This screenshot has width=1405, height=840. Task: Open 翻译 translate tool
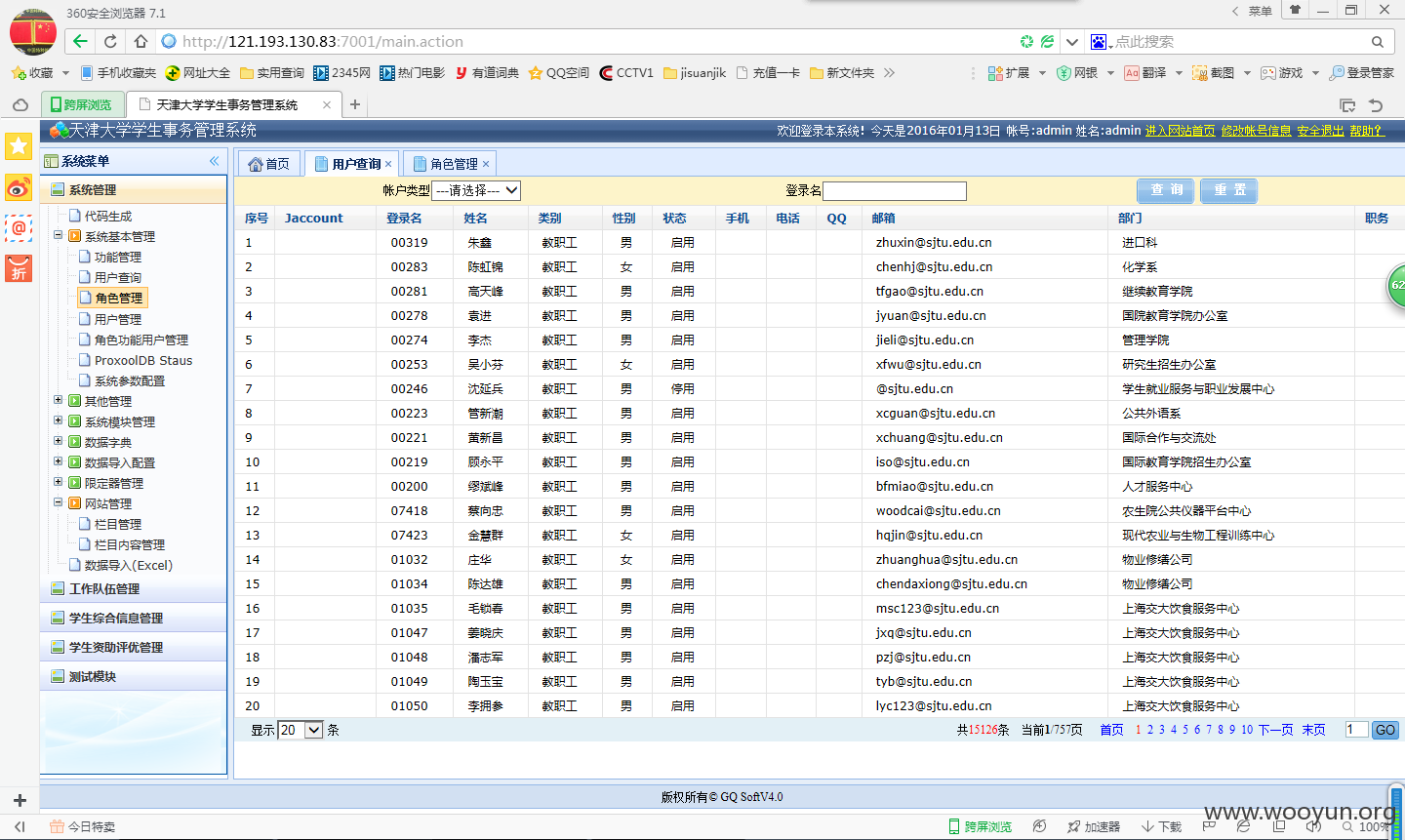click(x=1145, y=73)
